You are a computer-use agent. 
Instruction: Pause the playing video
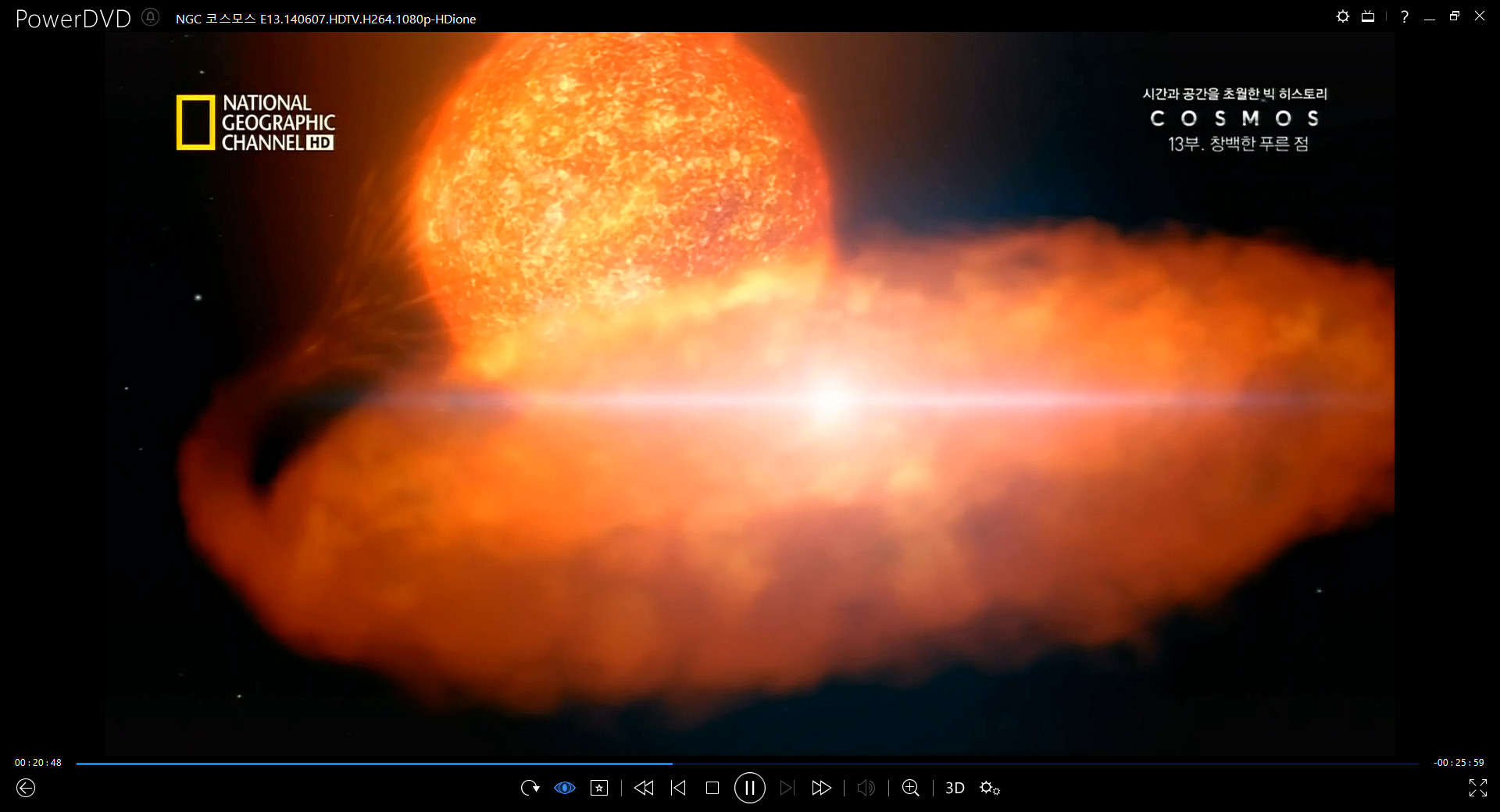(750, 788)
